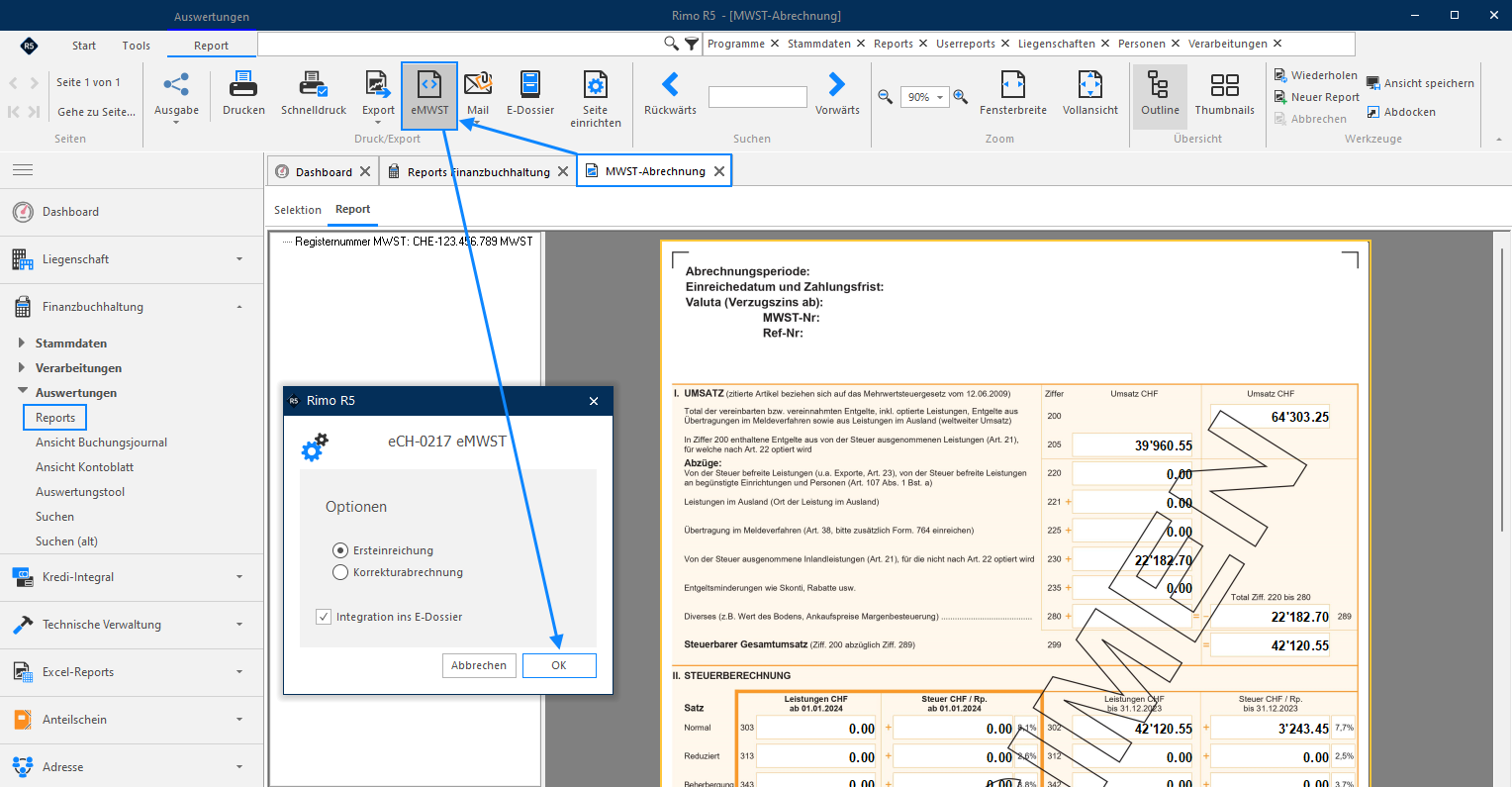Toggle the Outline overview panel
1512x787 pixels.
pyautogui.click(x=1160, y=95)
